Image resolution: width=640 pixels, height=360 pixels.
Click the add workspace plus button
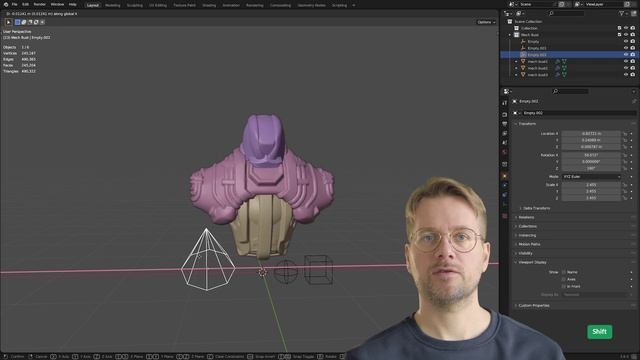point(353,5)
